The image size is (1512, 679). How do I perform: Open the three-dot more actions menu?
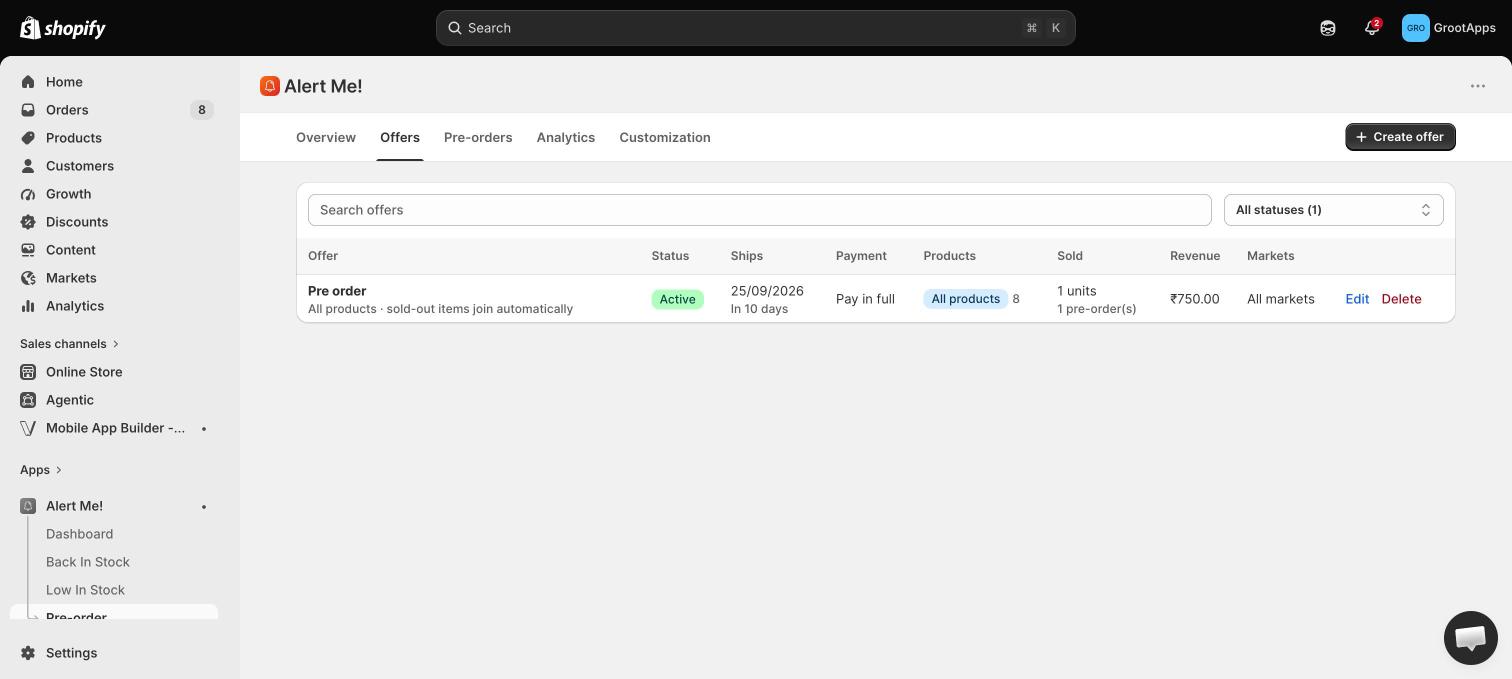[1478, 86]
